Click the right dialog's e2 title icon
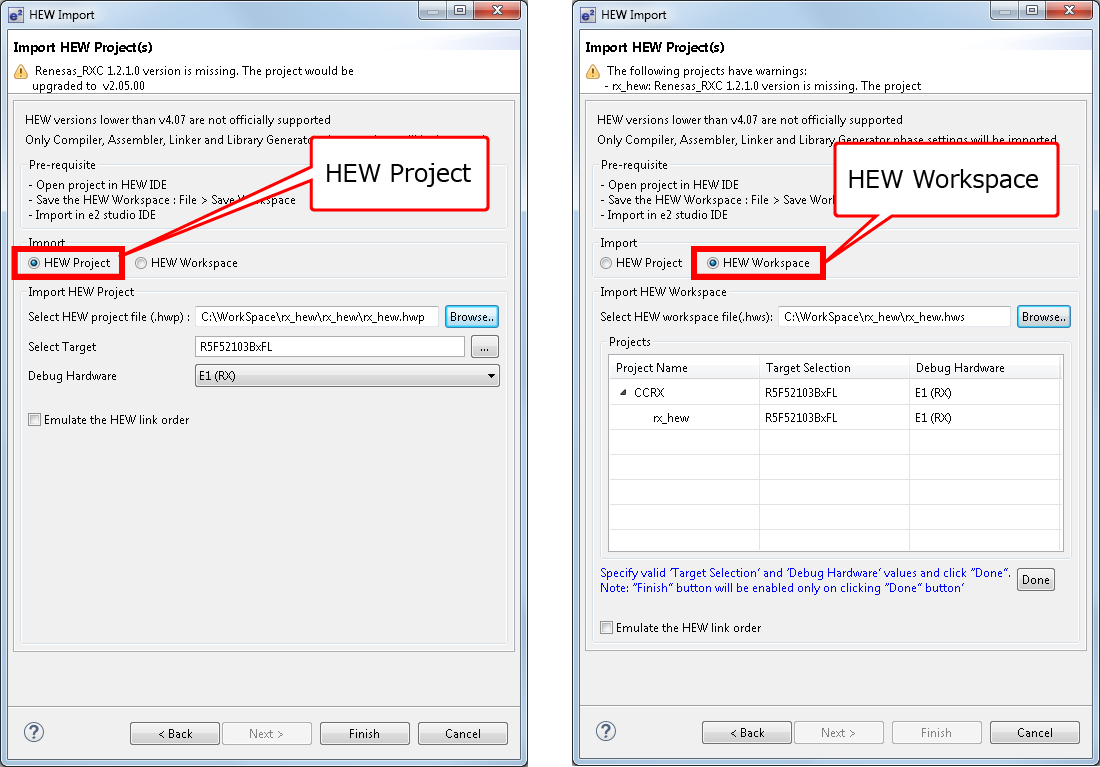Image resolution: width=1100 pixels, height=767 pixels. click(x=589, y=15)
